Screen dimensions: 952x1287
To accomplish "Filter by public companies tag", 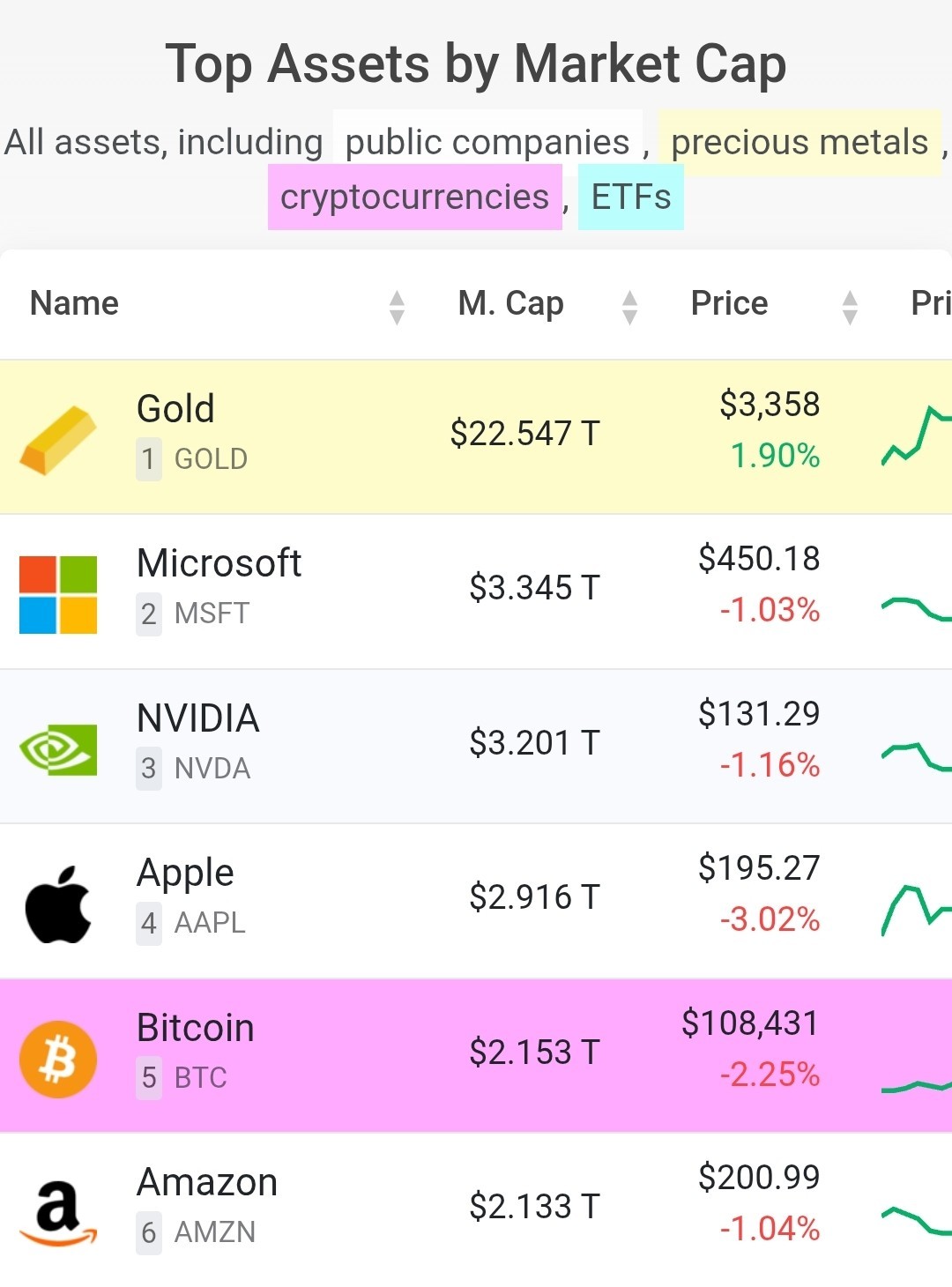I will (x=487, y=142).
